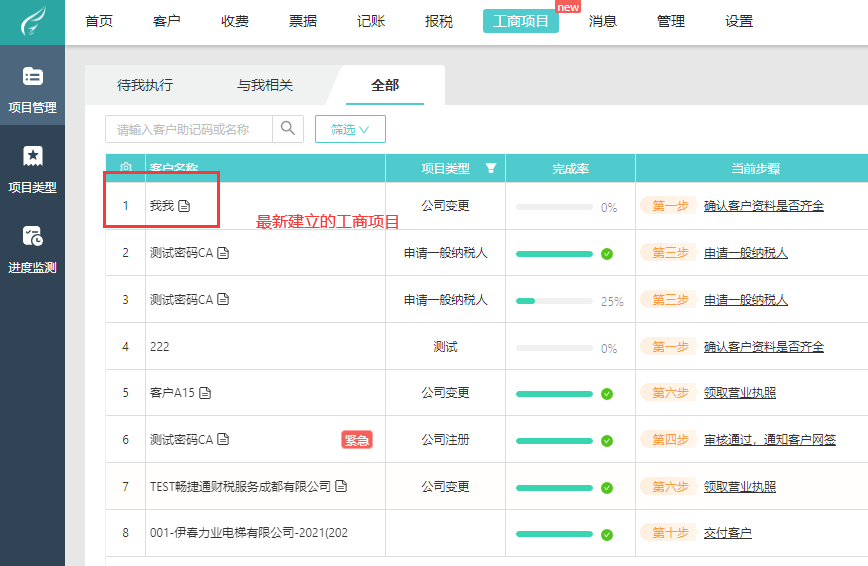Switch to the 与我相关 tab

[x=265, y=85]
